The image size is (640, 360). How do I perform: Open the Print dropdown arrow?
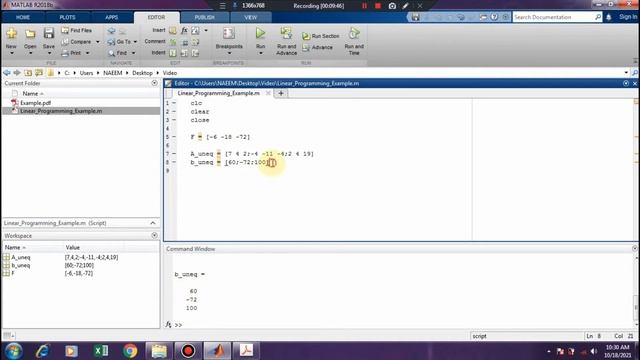(x=87, y=53)
